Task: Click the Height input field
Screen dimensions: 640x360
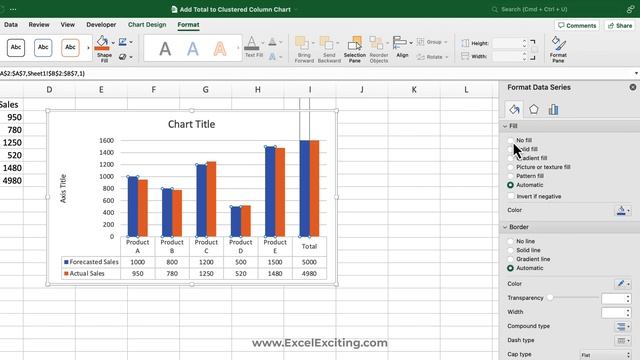Action: [506, 43]
